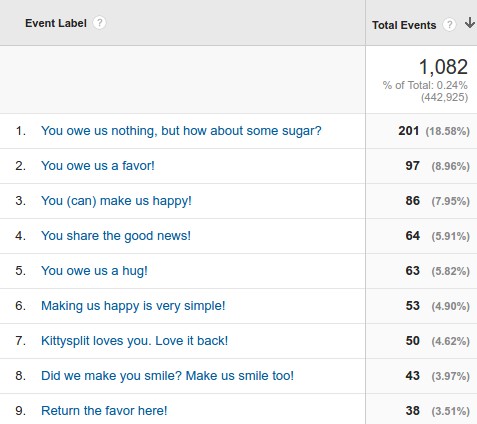Viewport: 477px width, 424px height.
Task: Sort by Total Events header text
Action: [x=404, y=25]
